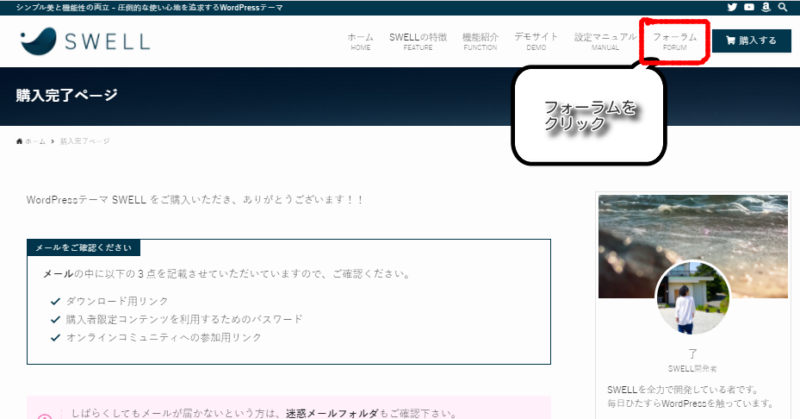Click the 迷惑メールフォルダ notice text
800x419 pixels.
click(x=332, y=413)
